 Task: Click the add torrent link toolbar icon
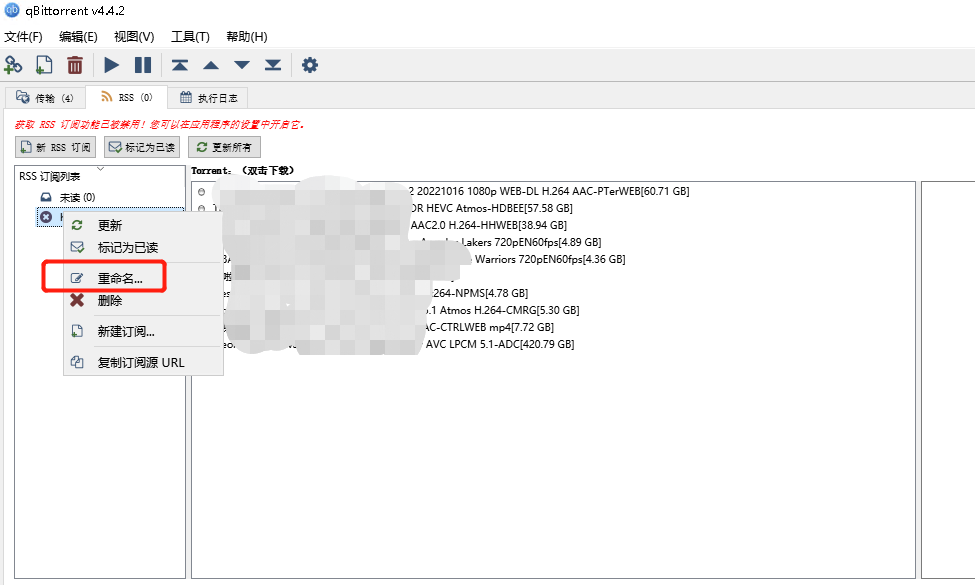13,65
